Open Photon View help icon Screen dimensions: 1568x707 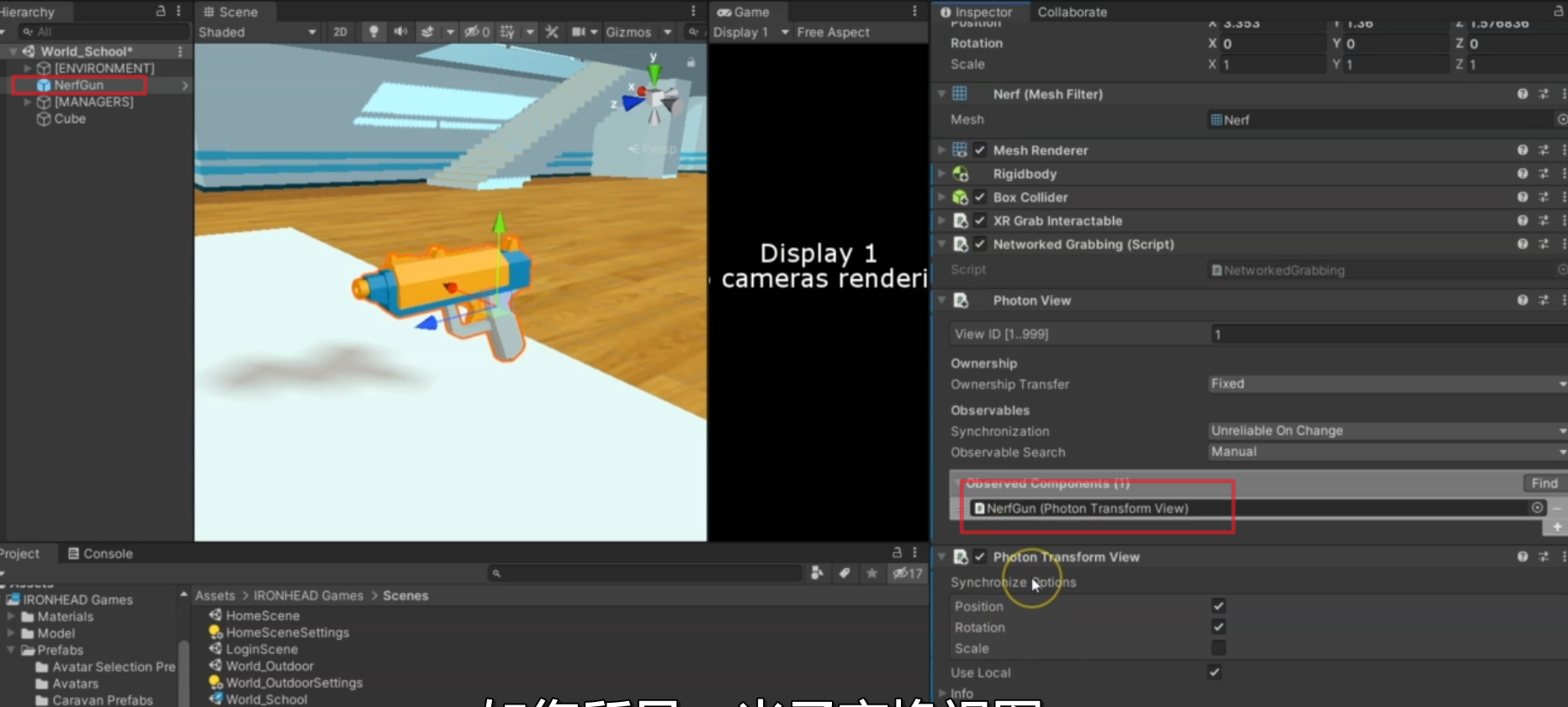pos(1523,301)
